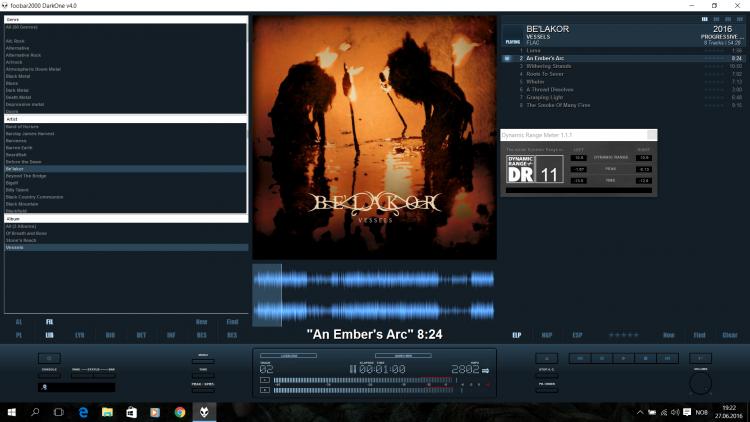Select track 5 Whelm
The image size is (750, 422).
(623, 81)
